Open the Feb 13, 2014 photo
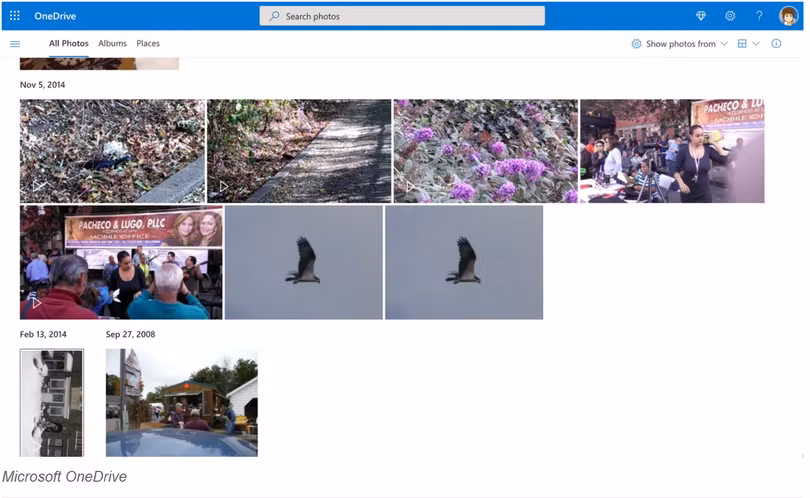Image resolution: width=810 pixels, height=498 pixels. click(x=52, y=402)
